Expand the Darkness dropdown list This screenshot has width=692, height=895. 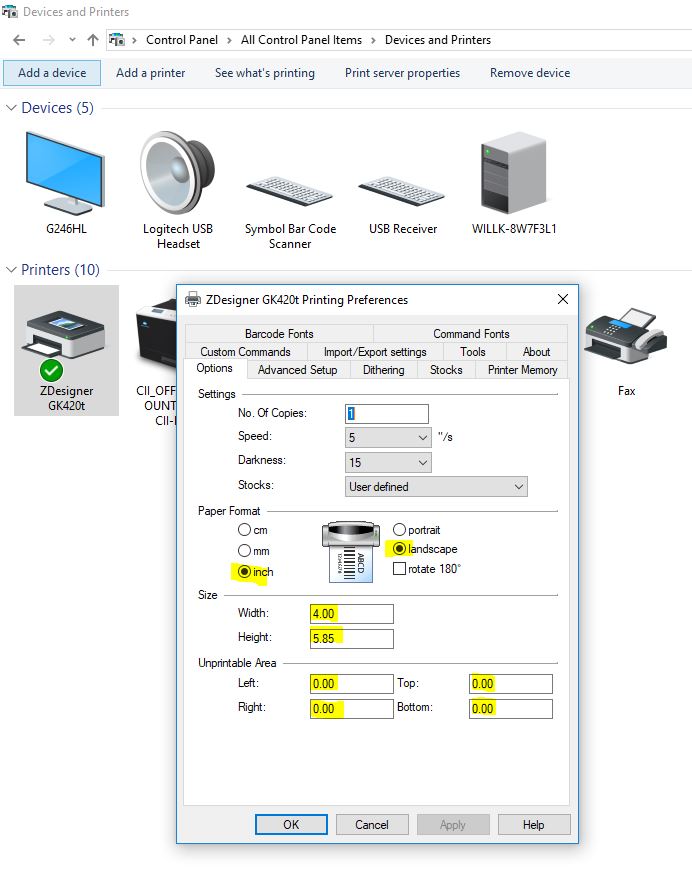point(388,463)
